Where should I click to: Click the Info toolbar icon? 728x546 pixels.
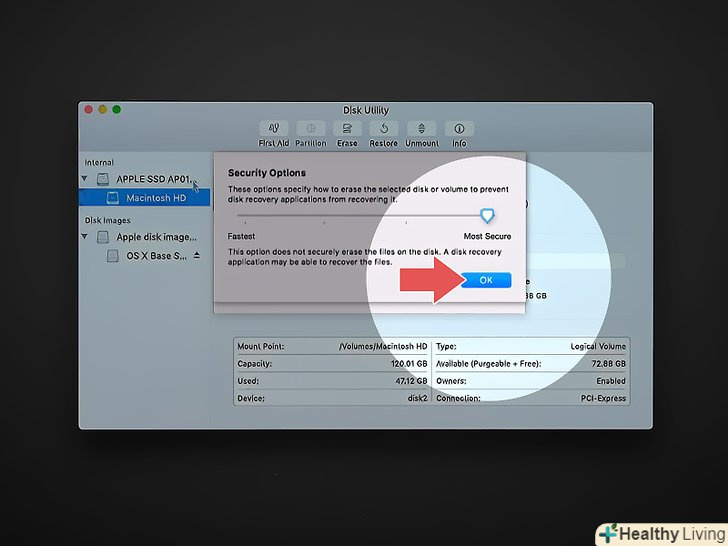[459, 129]
